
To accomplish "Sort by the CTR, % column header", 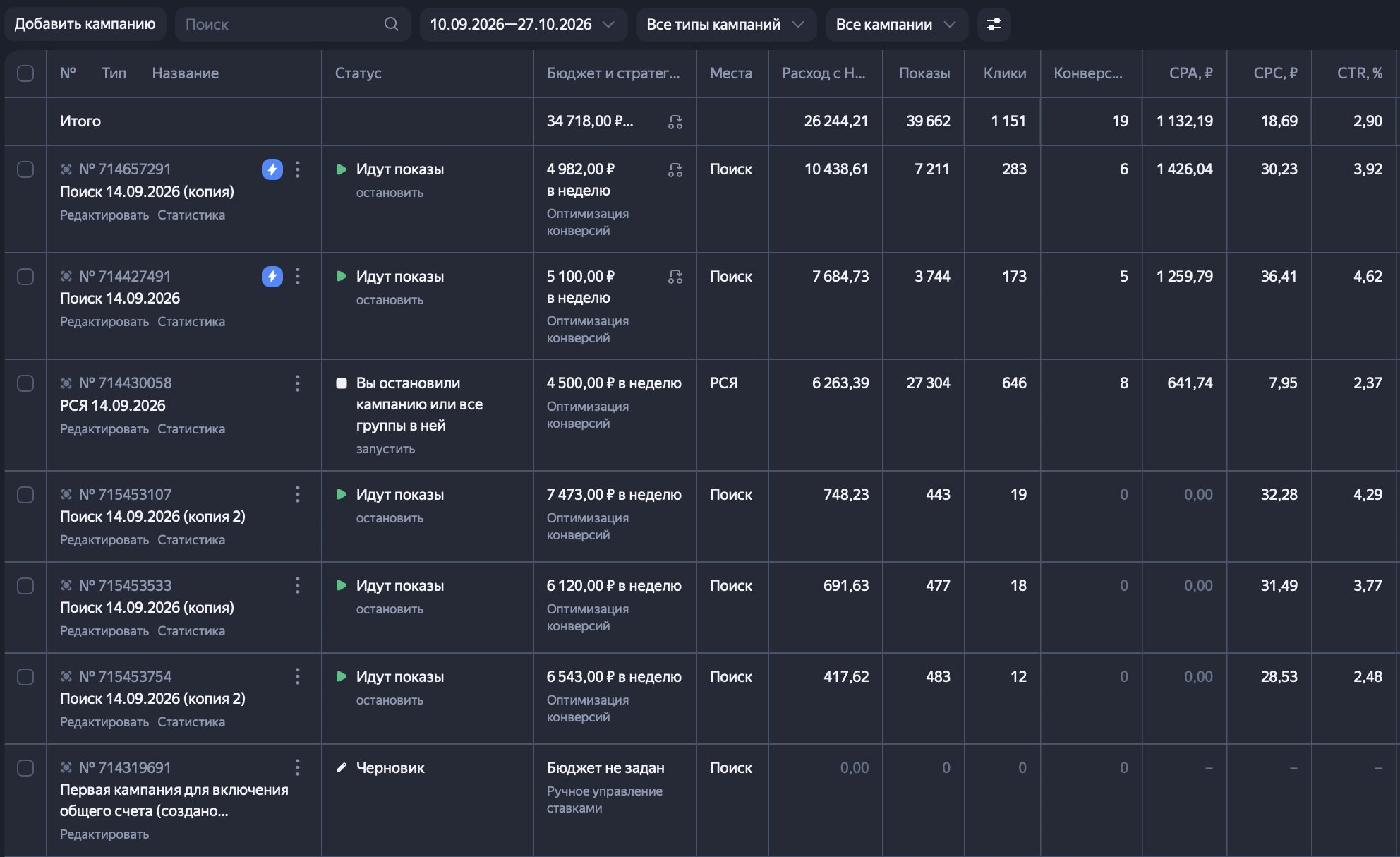I will (x=1360, y=73).
